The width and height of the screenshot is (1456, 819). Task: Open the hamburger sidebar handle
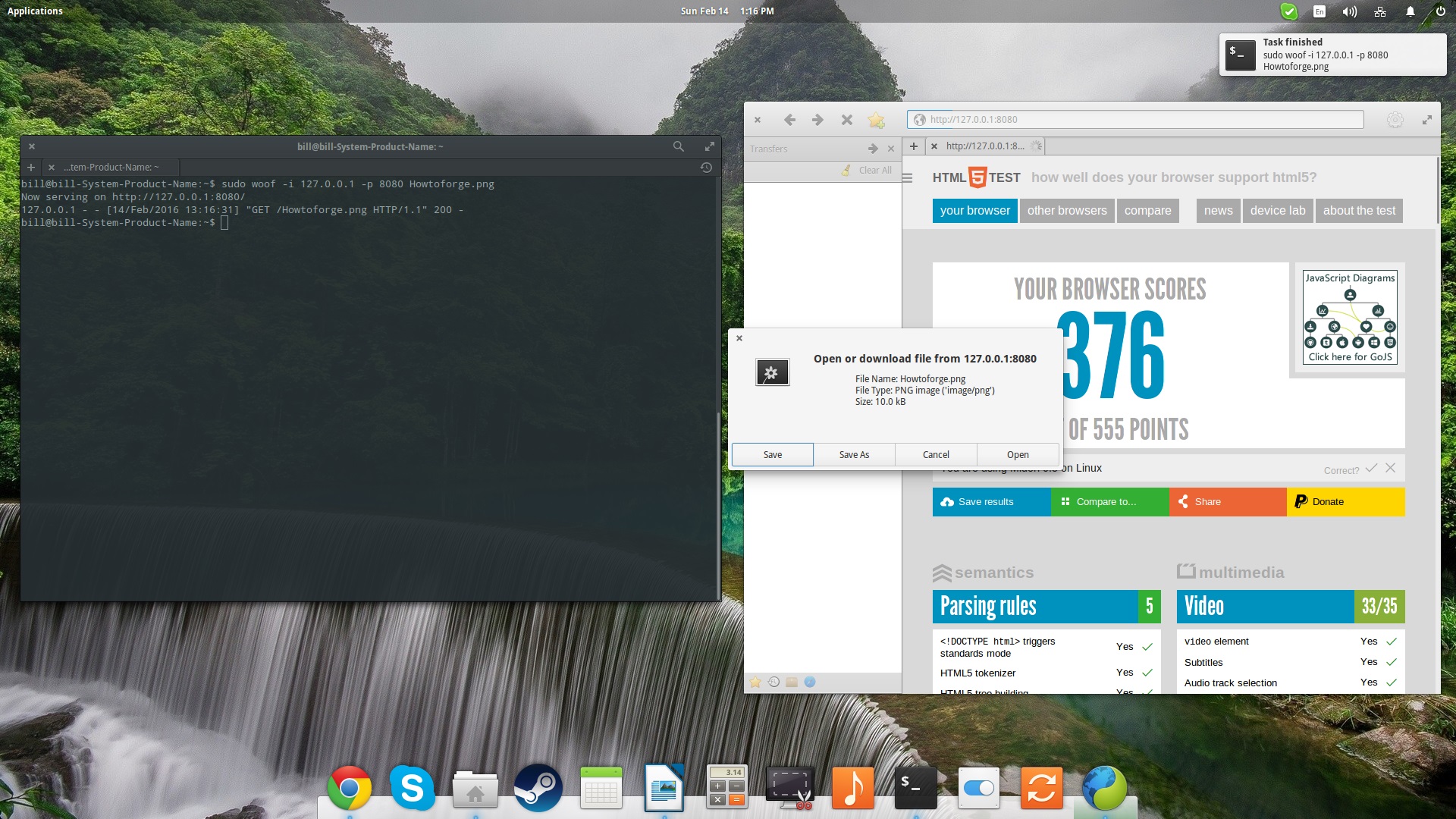(907, 177)
